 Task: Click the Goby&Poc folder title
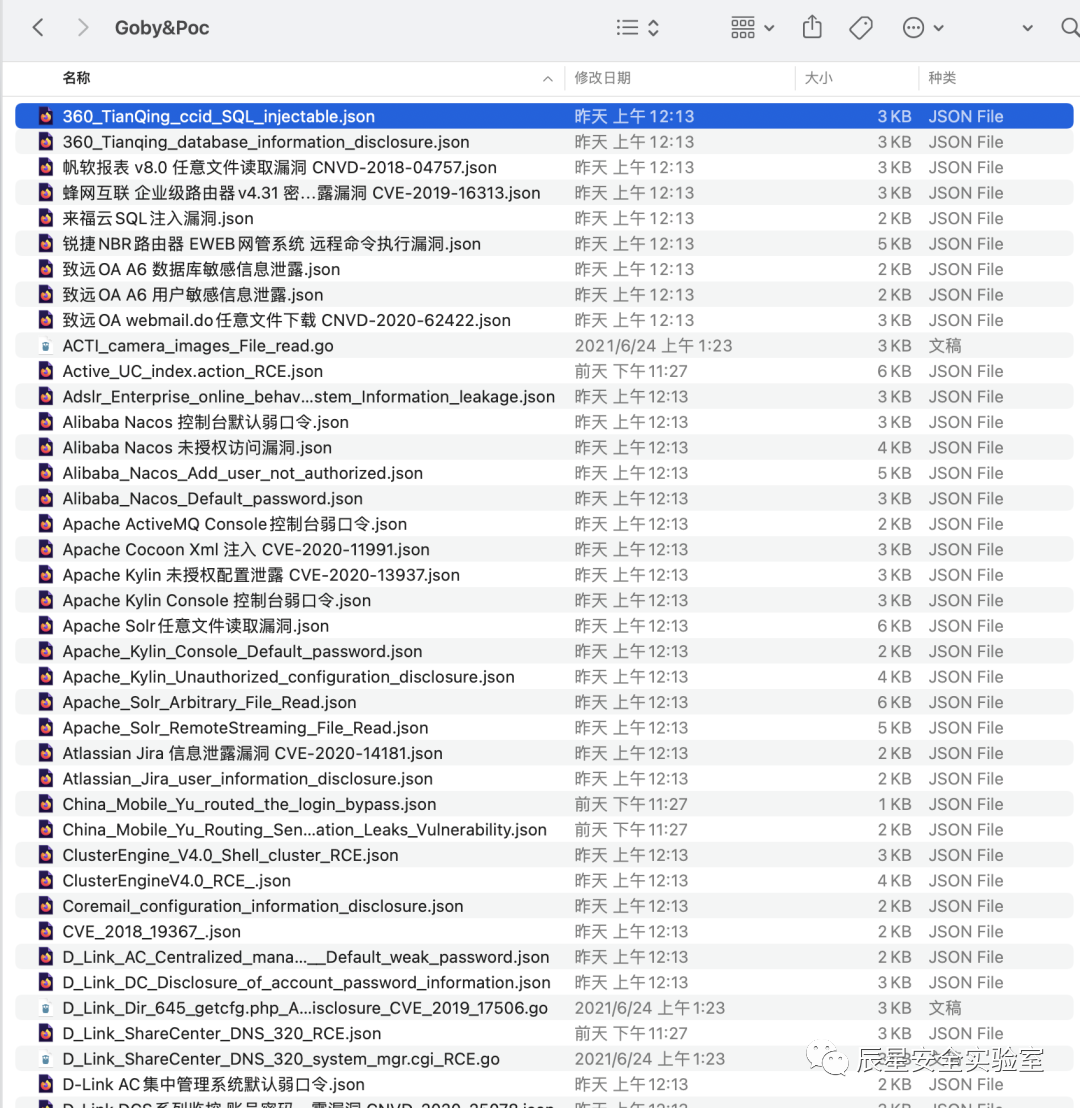pyautogui.click(x=162, y=28)
